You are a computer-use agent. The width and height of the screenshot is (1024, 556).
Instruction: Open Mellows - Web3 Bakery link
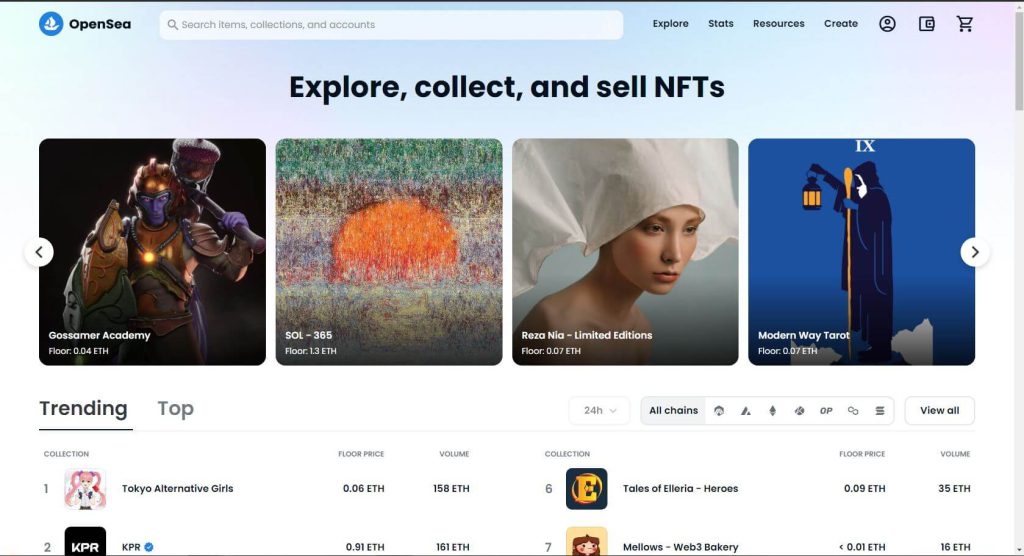pos(680,548)
